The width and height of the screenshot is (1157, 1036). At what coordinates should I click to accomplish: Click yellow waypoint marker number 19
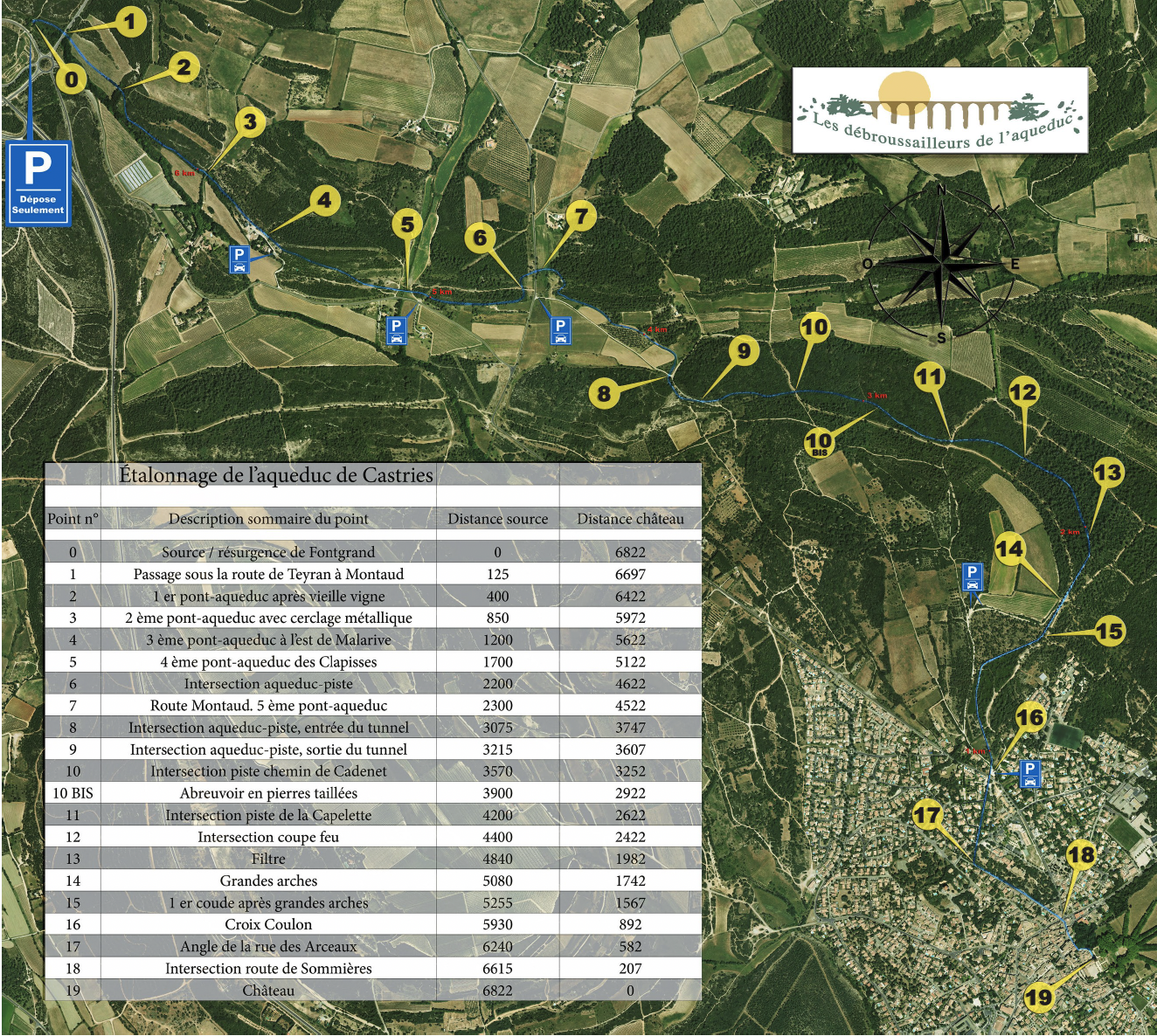[x=1038, y=997]
